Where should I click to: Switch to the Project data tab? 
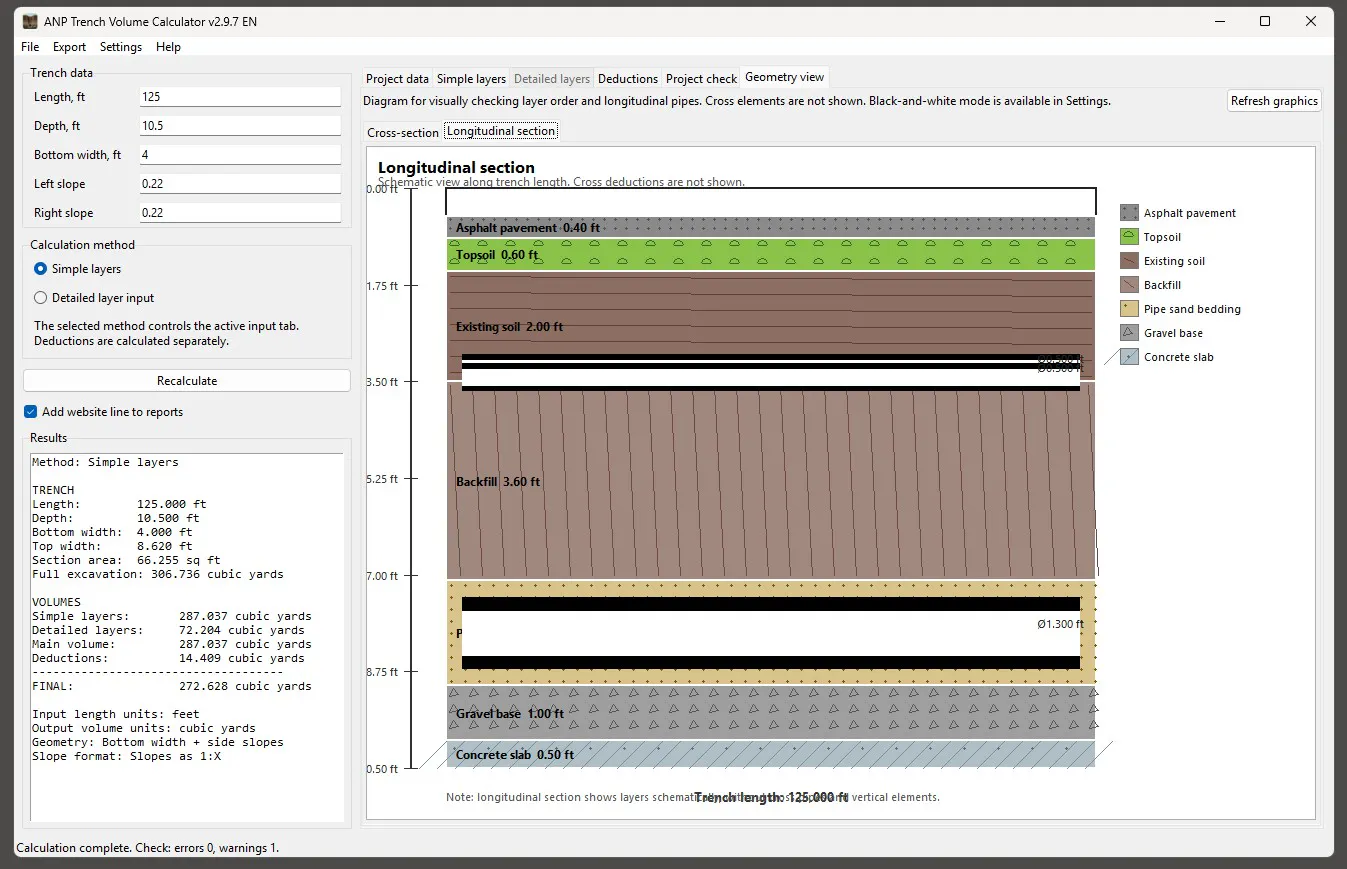coord(397,79)
